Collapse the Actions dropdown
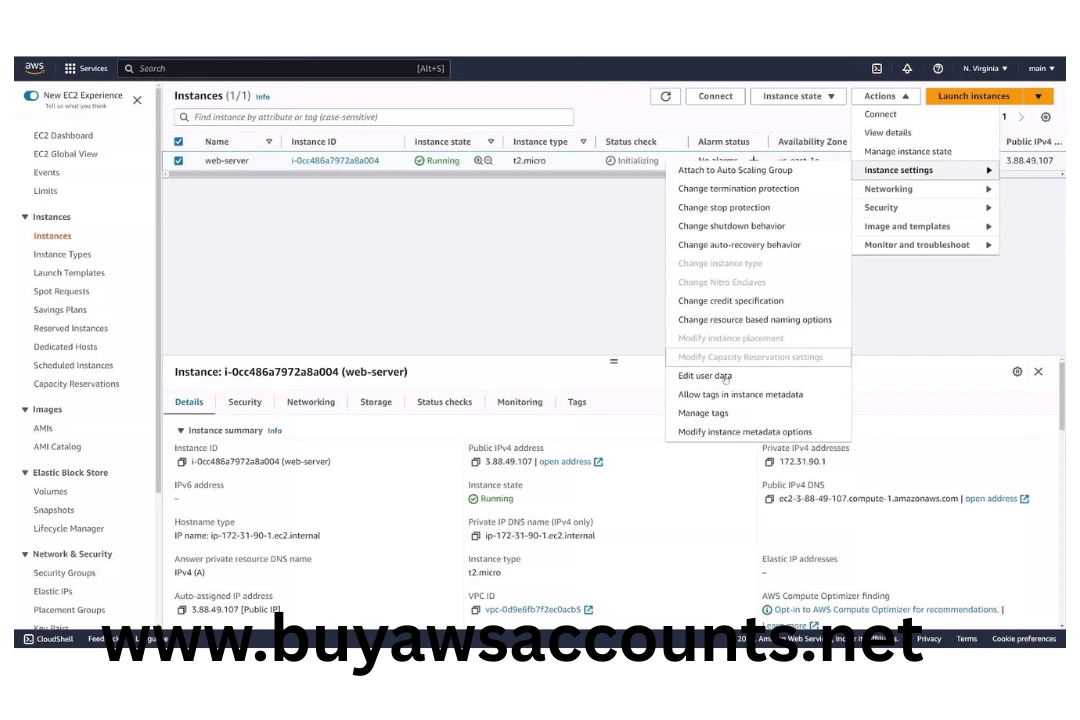Screen dimensions: 1080x720 (x=886, y=96)
